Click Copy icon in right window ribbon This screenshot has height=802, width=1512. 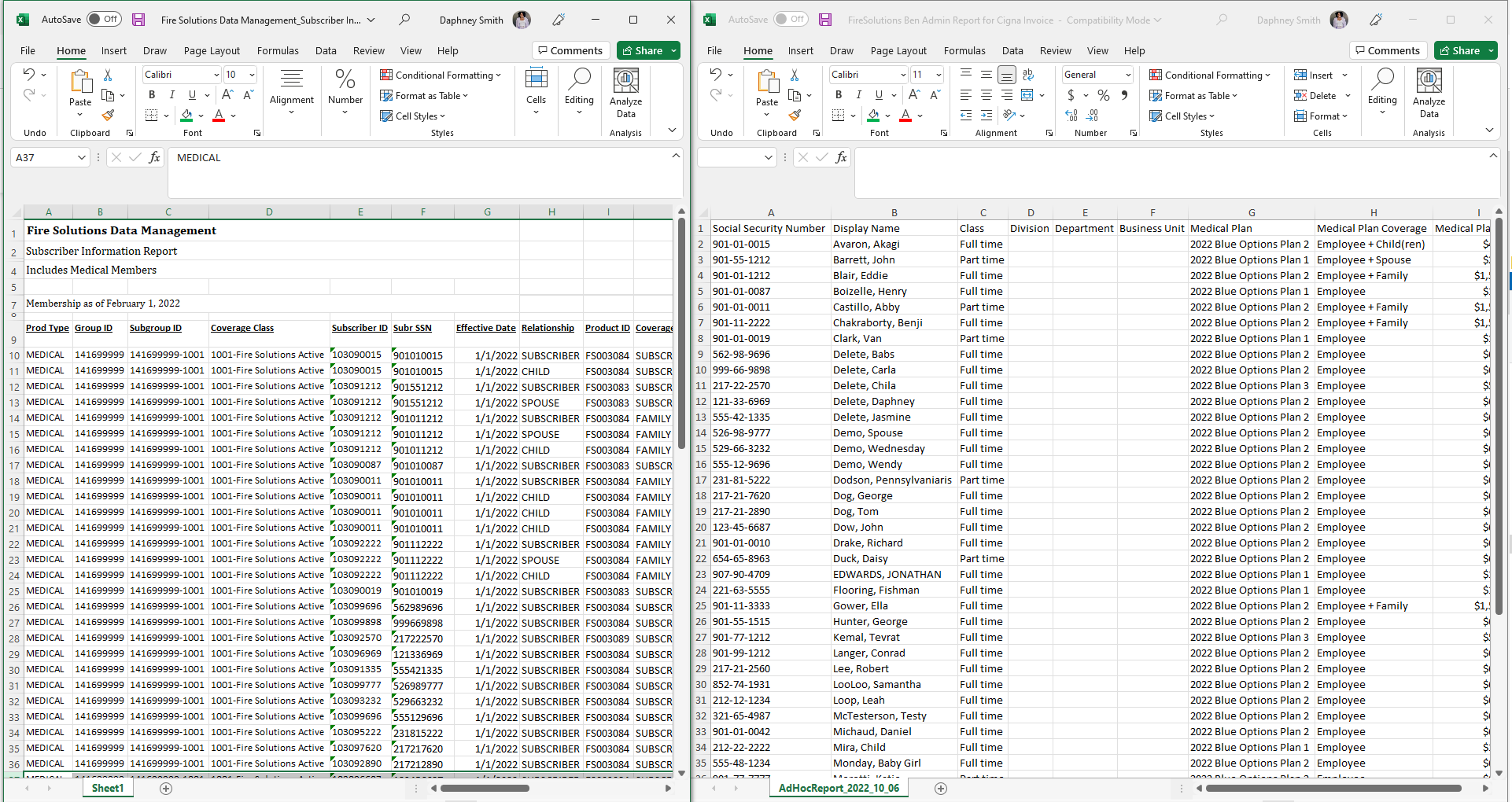point(795,95)
